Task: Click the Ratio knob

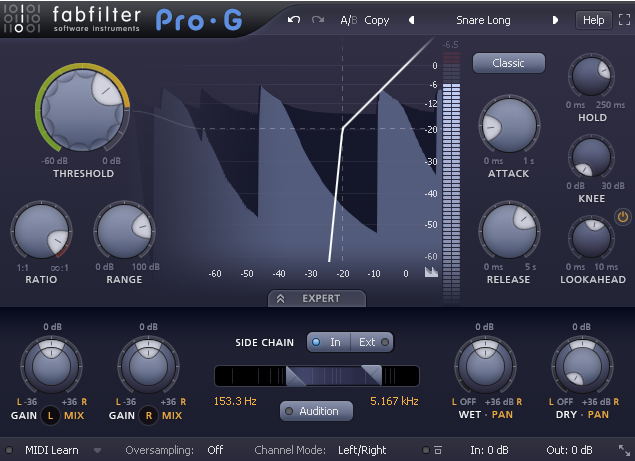Action: tap(41, 231)
